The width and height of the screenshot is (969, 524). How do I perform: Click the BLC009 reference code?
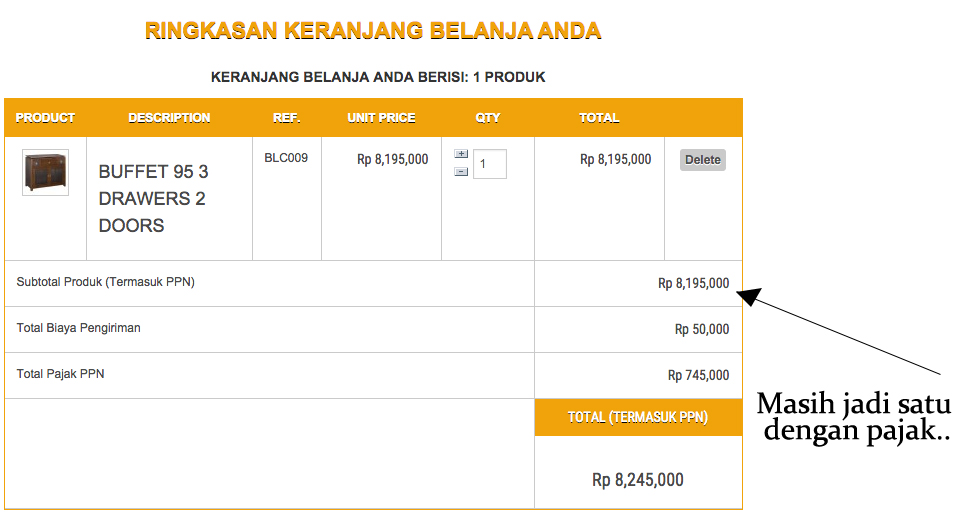coord(286,158)
